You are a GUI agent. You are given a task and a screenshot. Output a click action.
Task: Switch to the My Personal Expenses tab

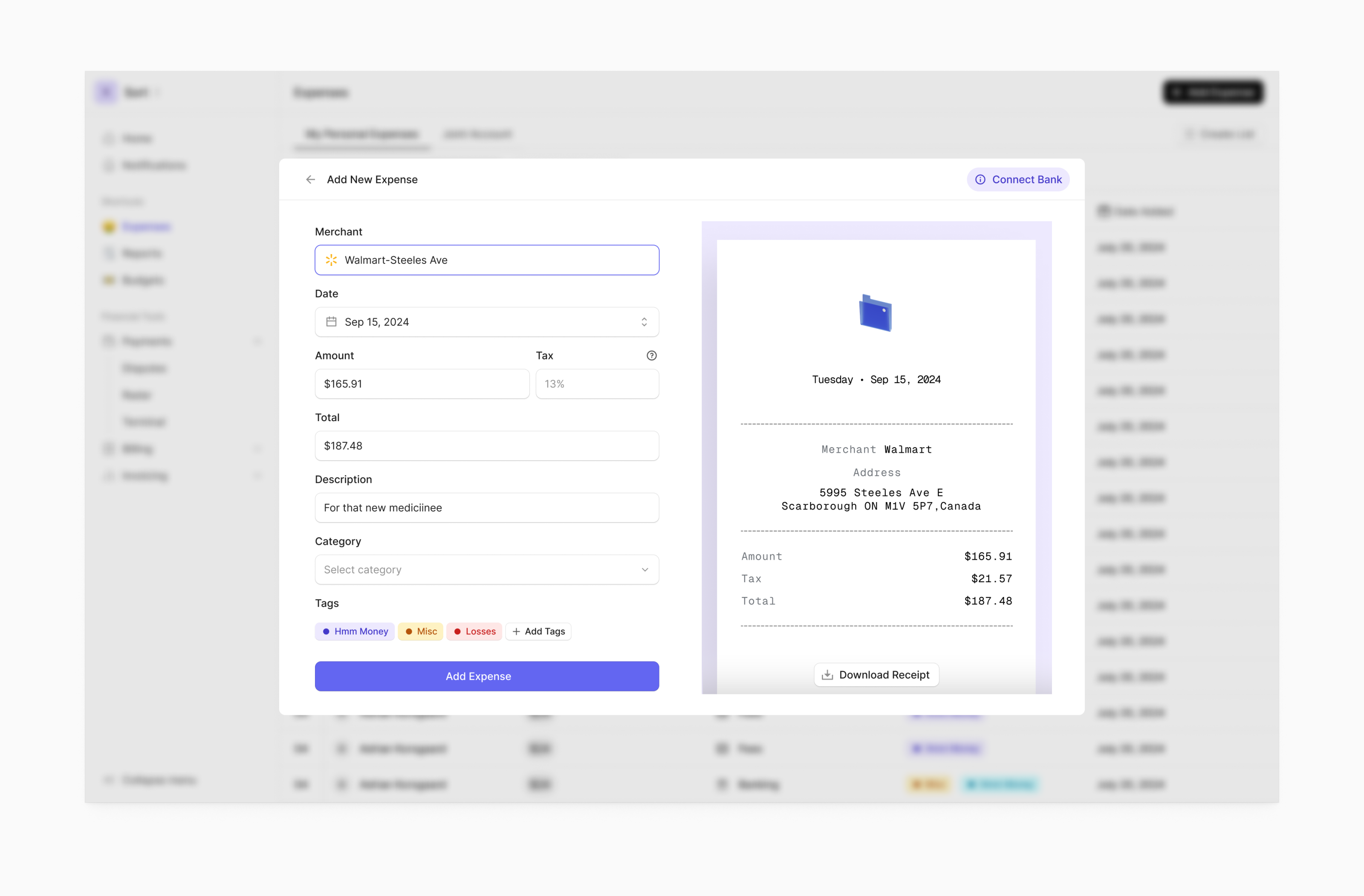pos(361,134)
